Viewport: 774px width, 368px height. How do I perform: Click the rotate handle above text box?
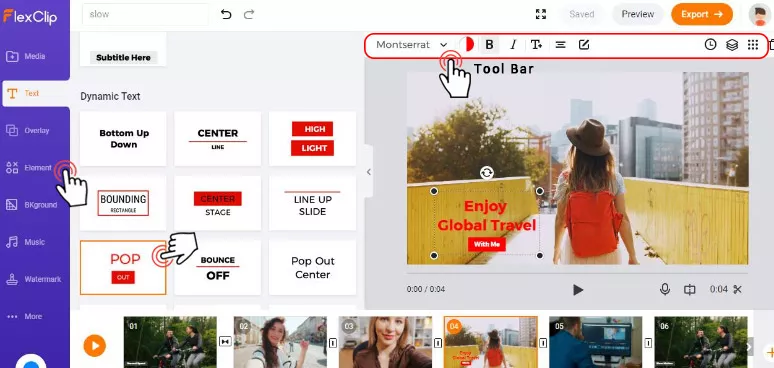(487, 172)
